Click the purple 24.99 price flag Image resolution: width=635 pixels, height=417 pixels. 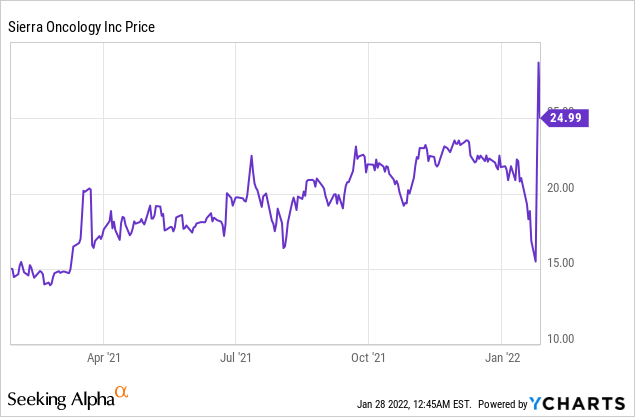tap(565, 118)
